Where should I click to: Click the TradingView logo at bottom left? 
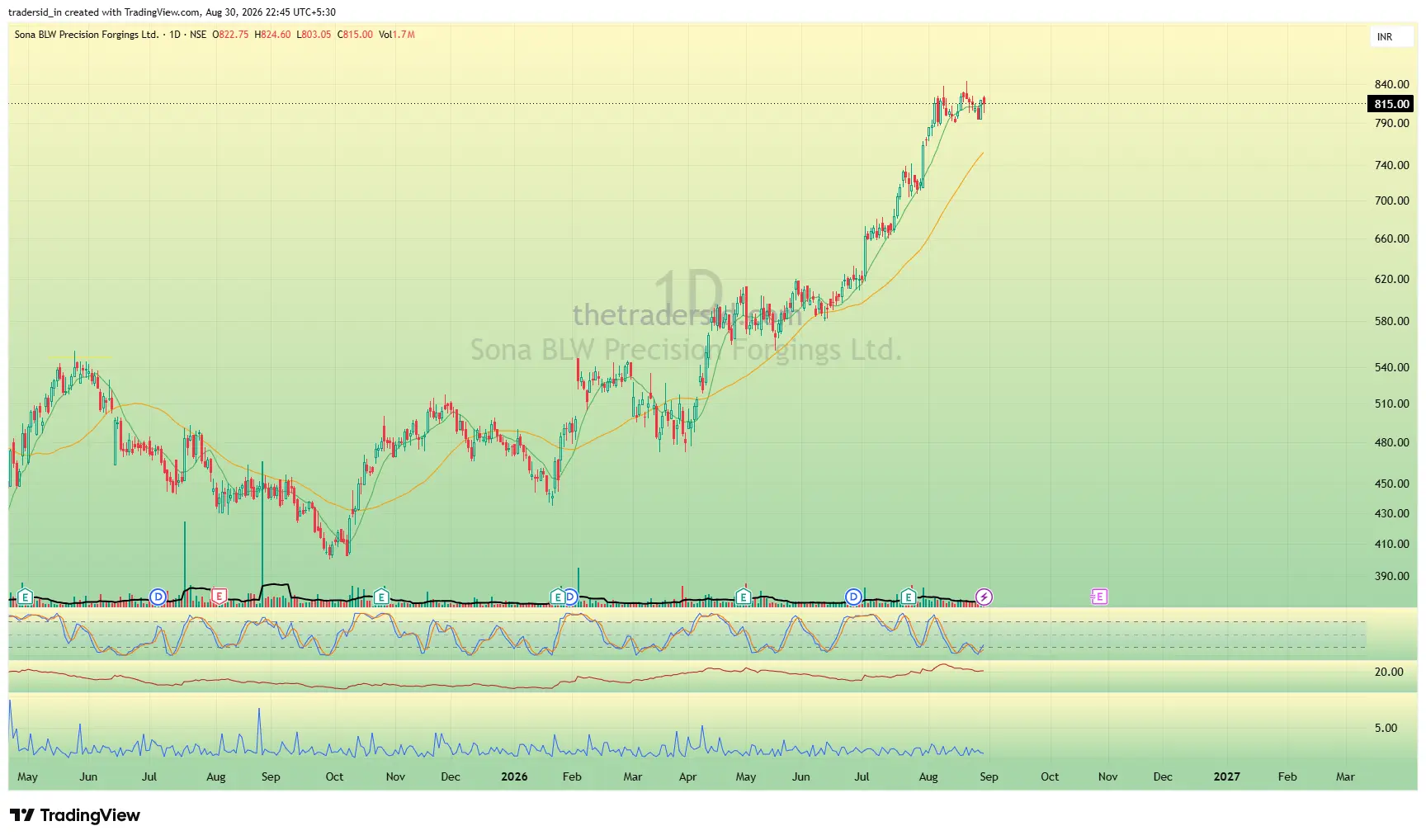(x=75, y=815)
